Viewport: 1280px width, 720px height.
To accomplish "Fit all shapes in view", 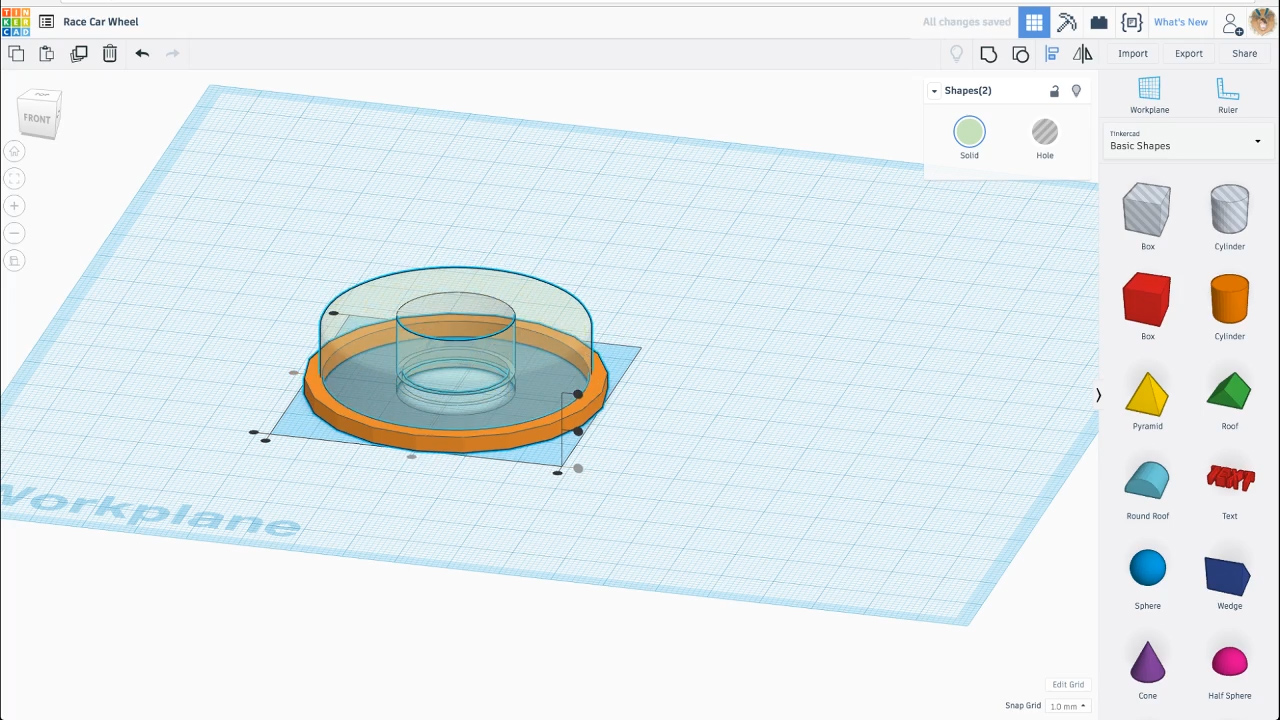I will pos(15,179).
